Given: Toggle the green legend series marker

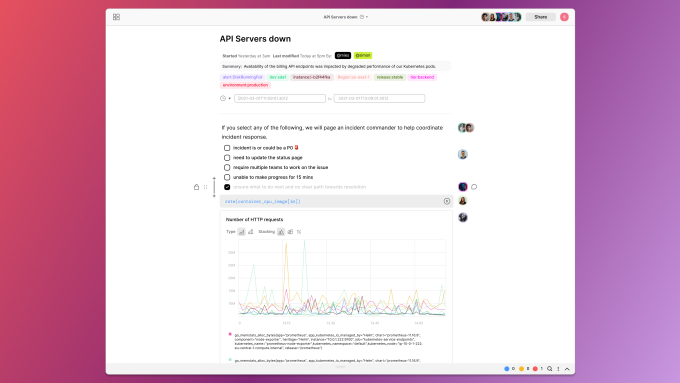Looking at the screenshot, I should [x=230, y=360].
